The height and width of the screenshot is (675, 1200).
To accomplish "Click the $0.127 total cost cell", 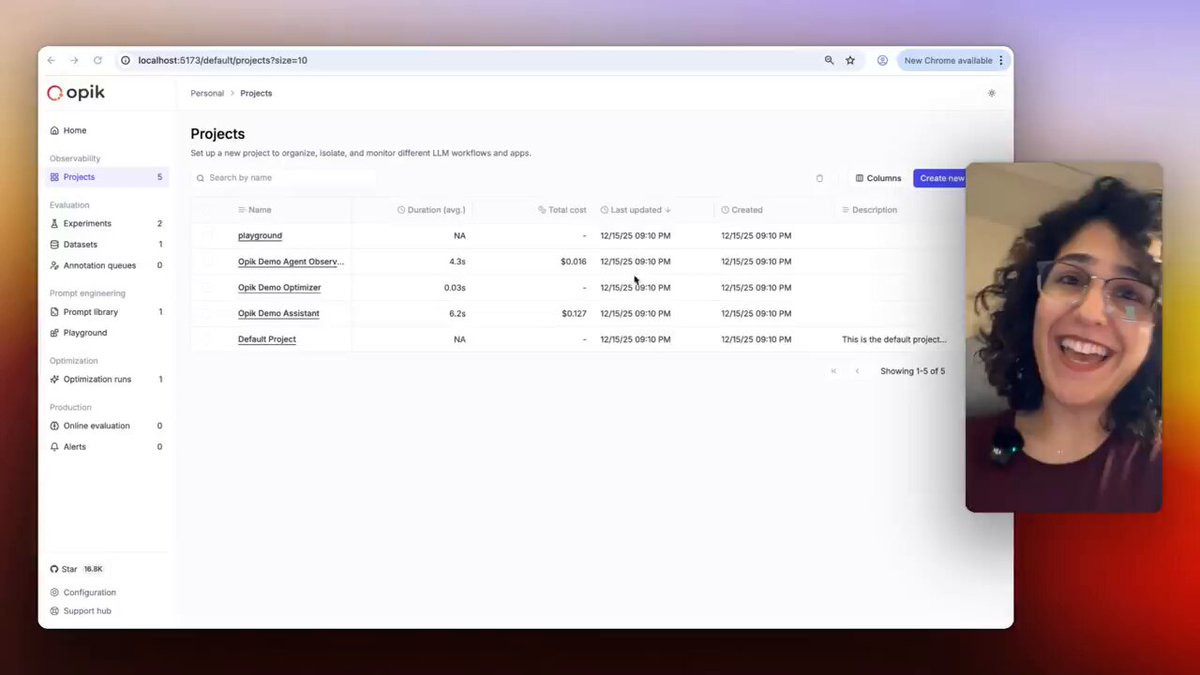I will 574,314.
